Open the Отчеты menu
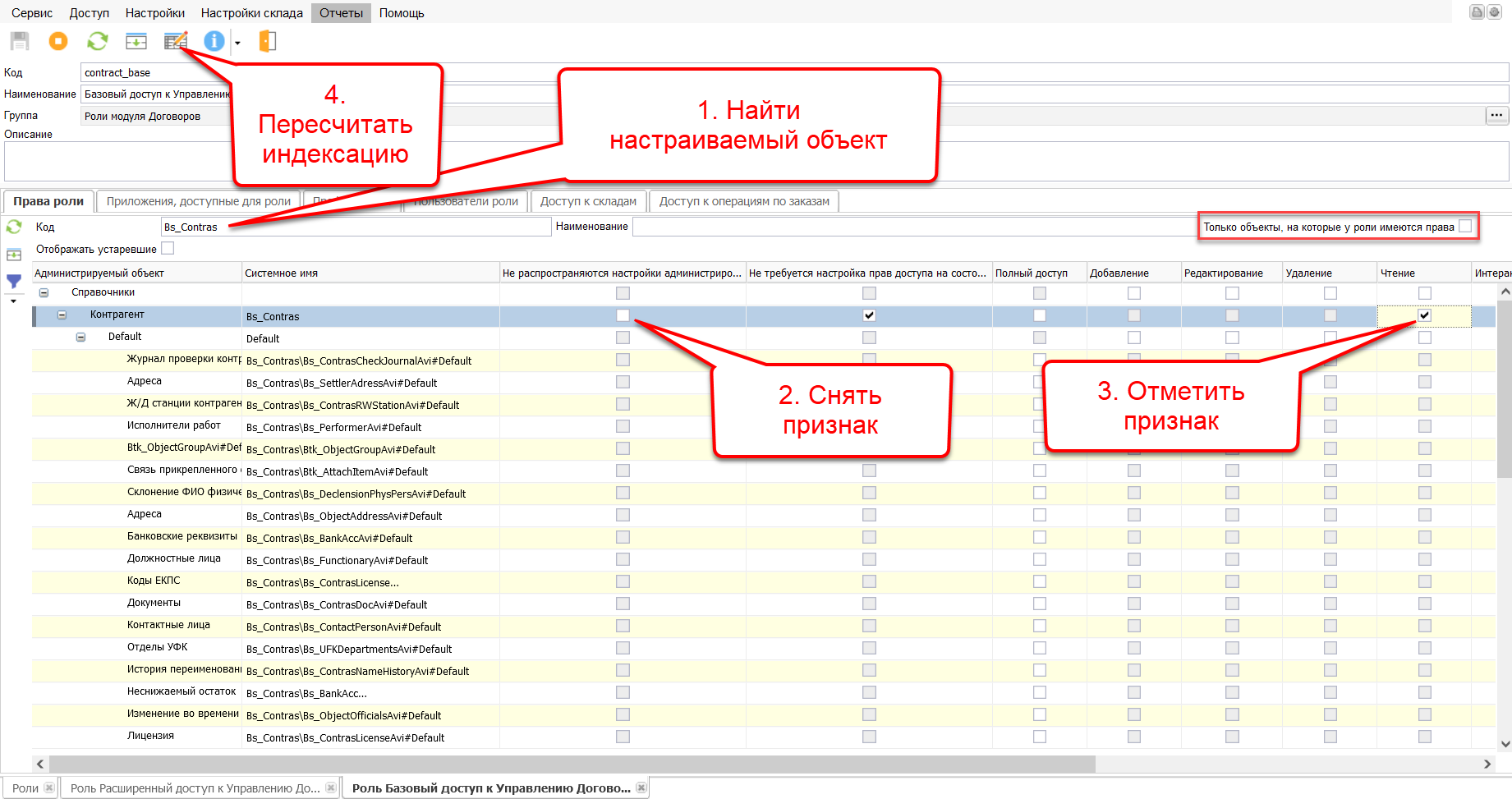1512x799 pixels. (341, 13)
